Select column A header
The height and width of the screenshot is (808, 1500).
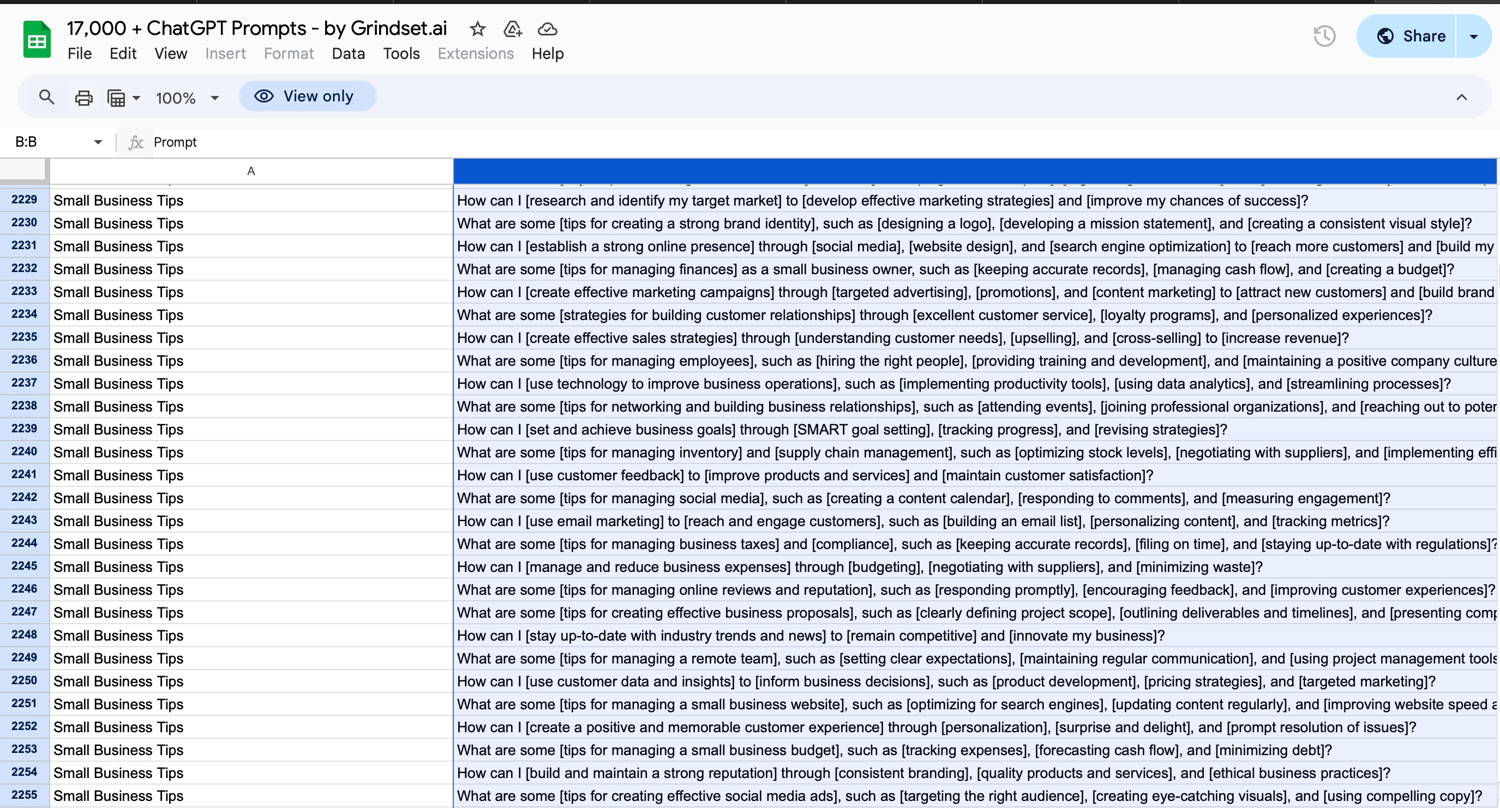coord(251,171)
